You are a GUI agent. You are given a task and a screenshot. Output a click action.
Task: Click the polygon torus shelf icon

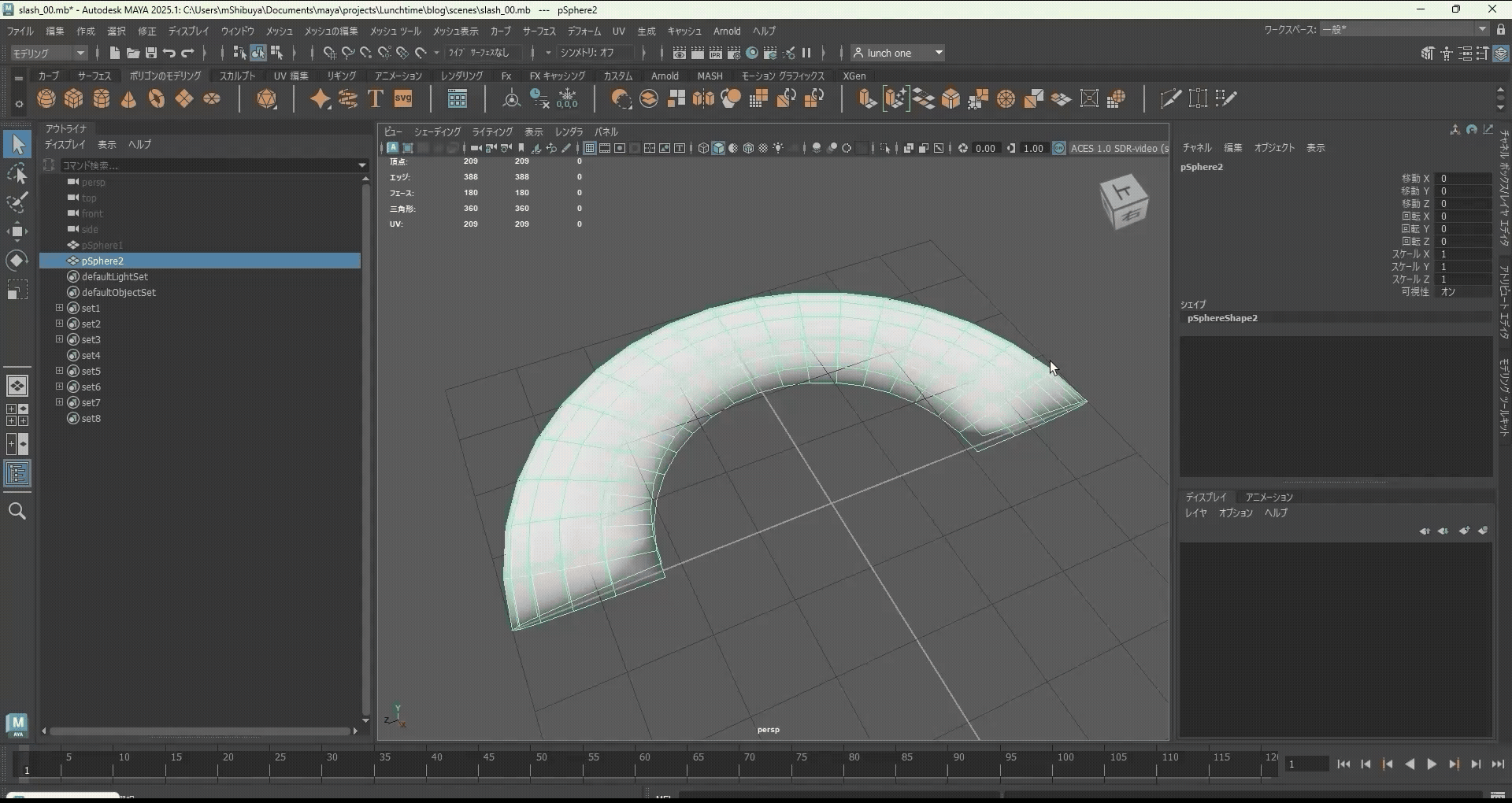click(157, 99)
